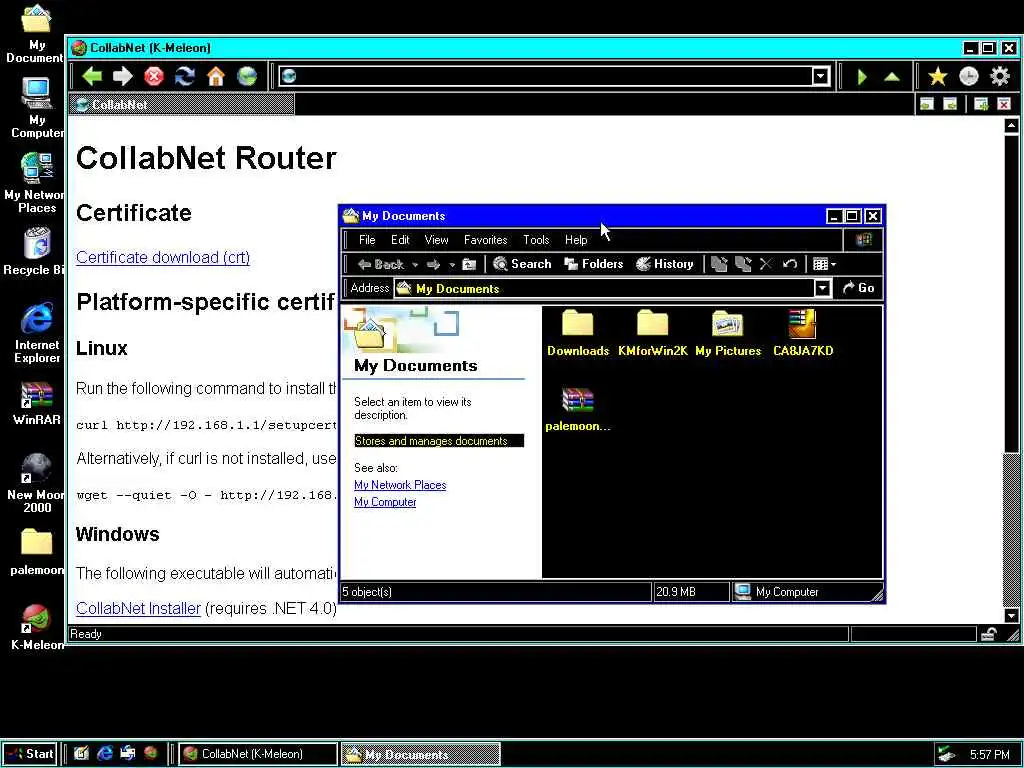Select Recycle Bin desktop icon
The height and width of the screenshot is (768, 1024).
coord(35,251)
